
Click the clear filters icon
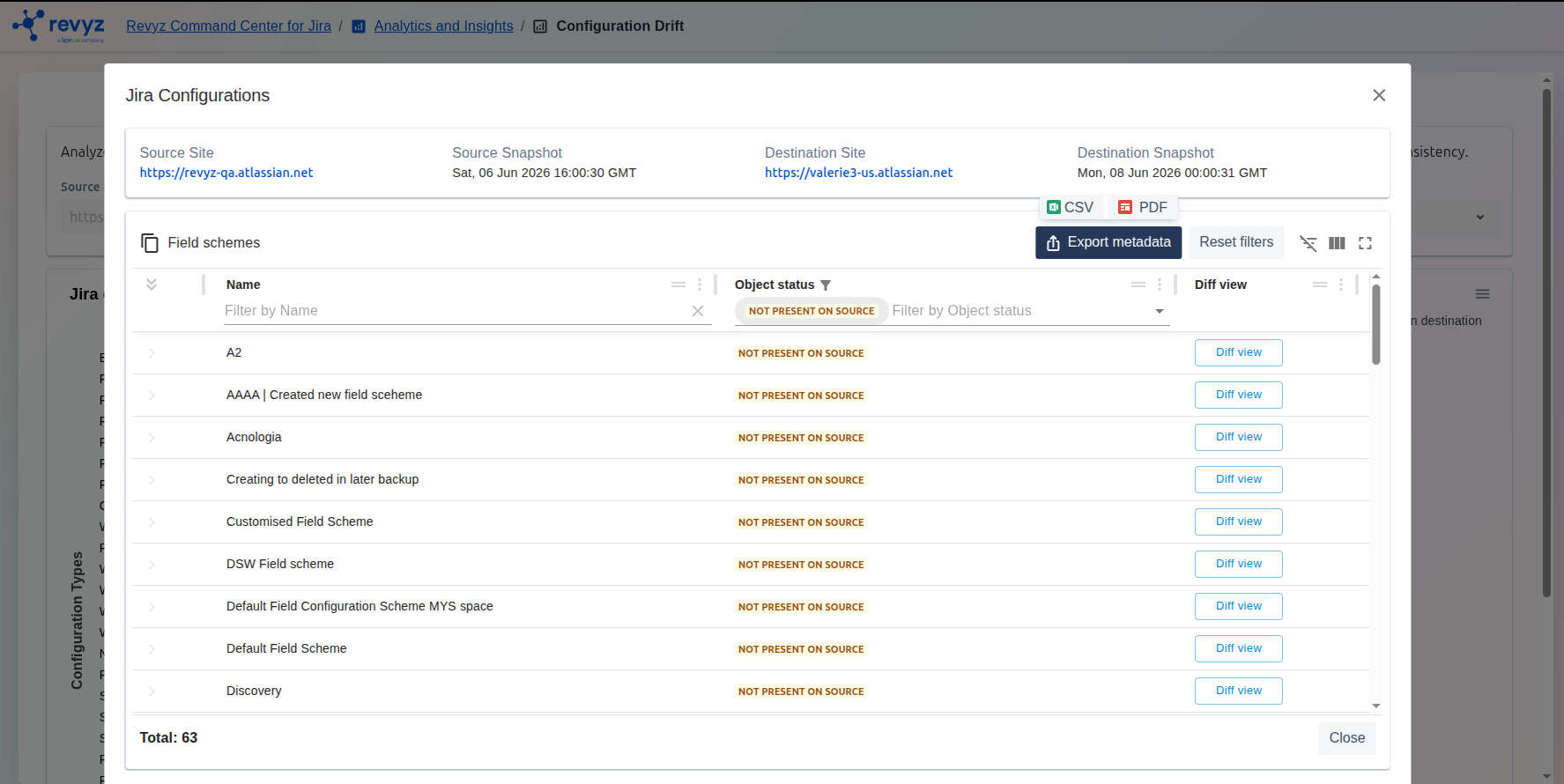1308,243
